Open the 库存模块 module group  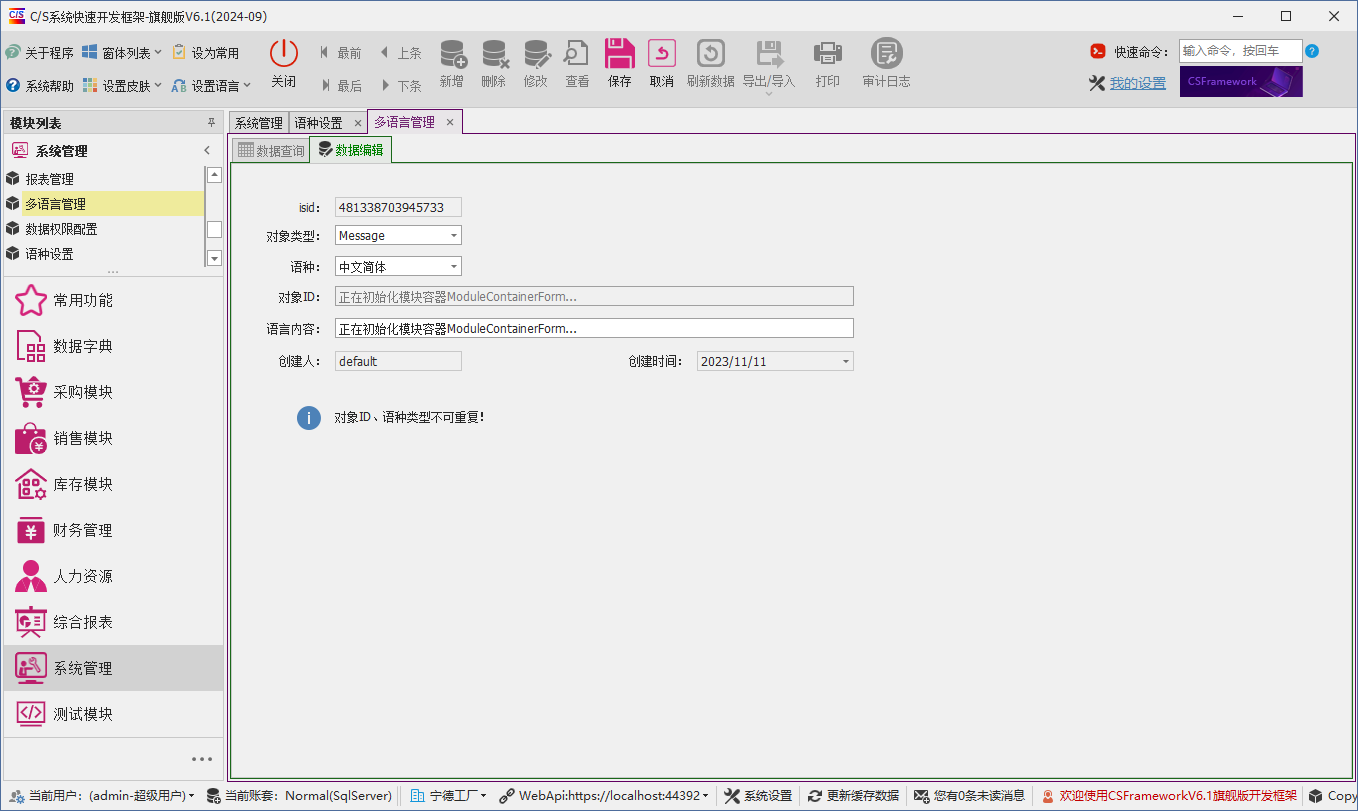click(x=113, y=484)
